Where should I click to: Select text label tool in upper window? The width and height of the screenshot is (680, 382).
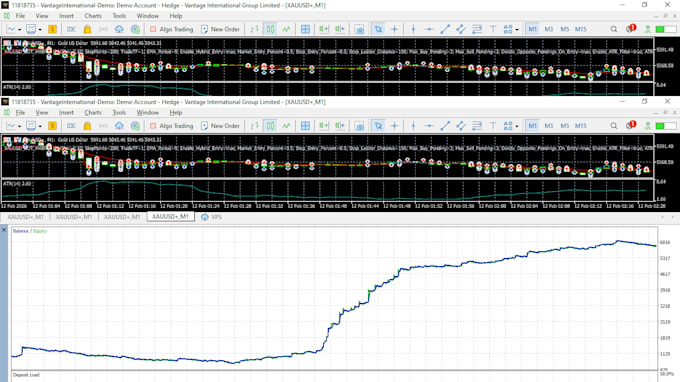[493, 29]
